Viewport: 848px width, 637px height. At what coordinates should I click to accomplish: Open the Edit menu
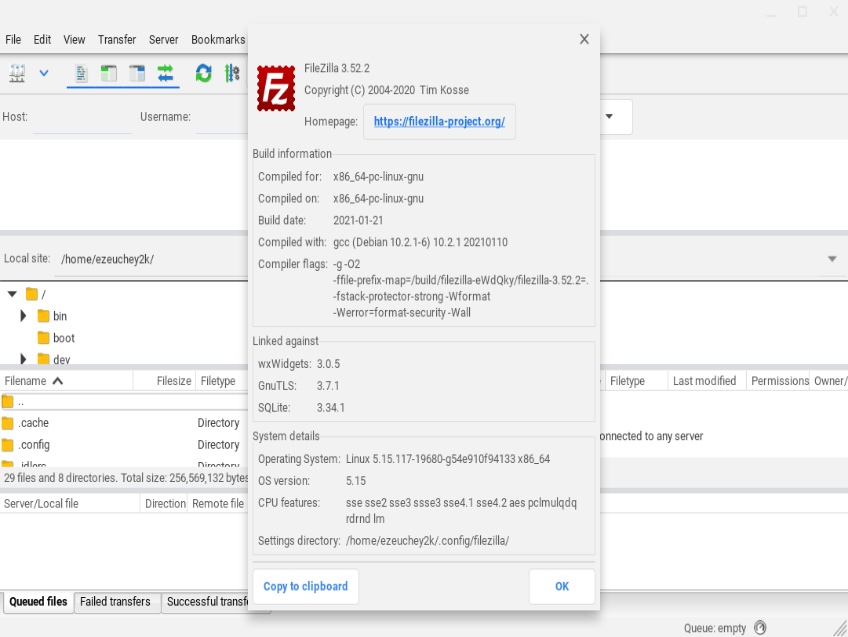pos(42,39)
